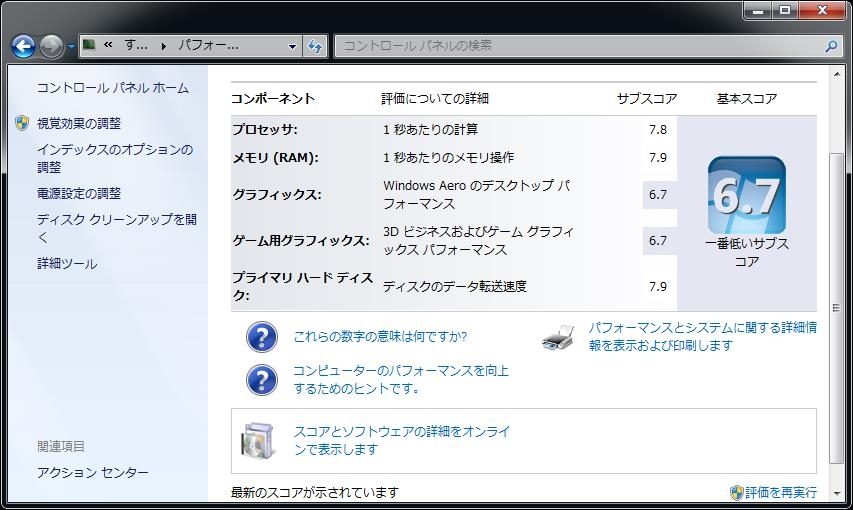Click the ディスクのデータ転送速度 detail text
The height and width of the screenshot is (510, 853).
(455, 286)
